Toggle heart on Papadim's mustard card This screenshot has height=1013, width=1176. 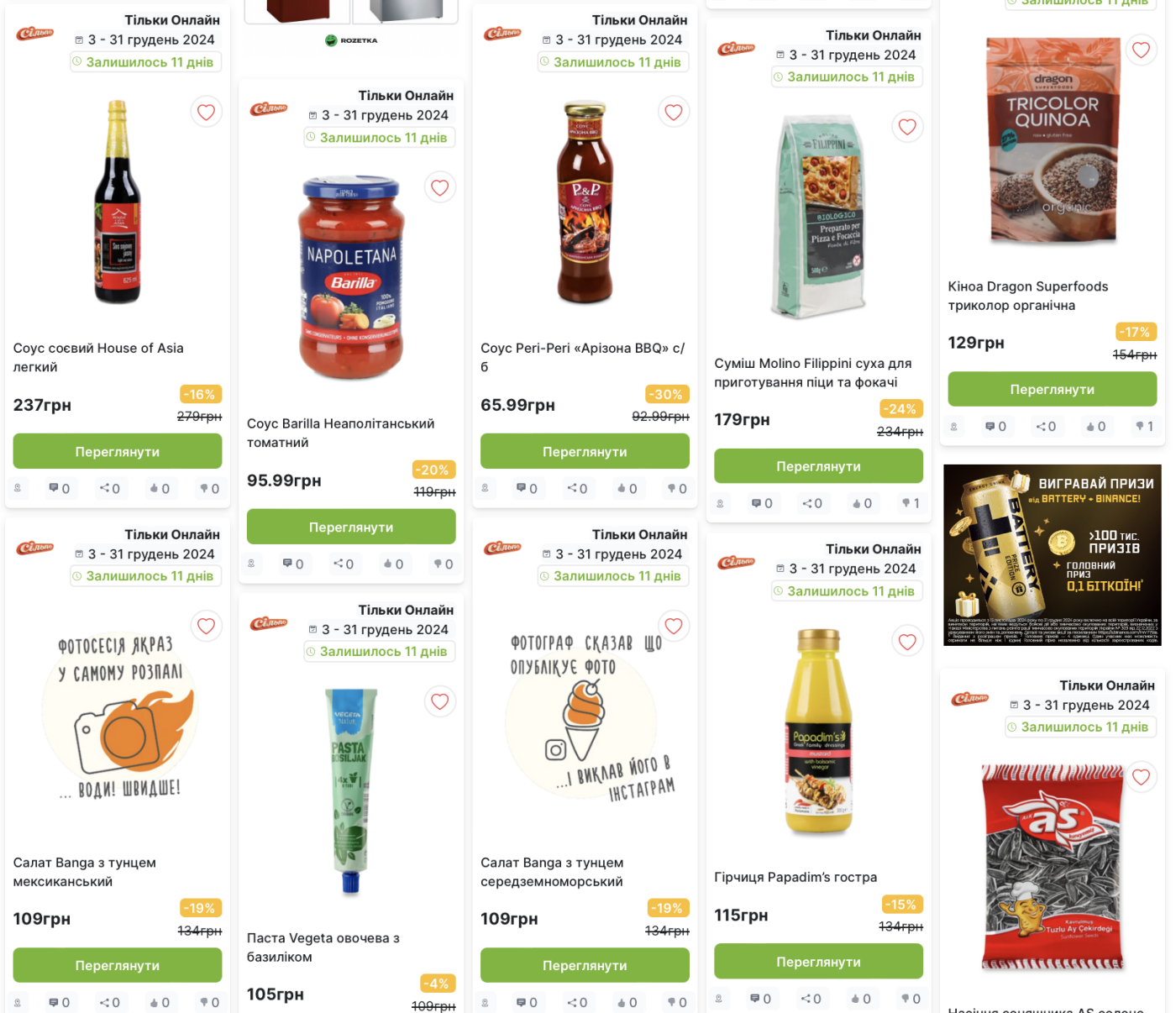[907, 643]
